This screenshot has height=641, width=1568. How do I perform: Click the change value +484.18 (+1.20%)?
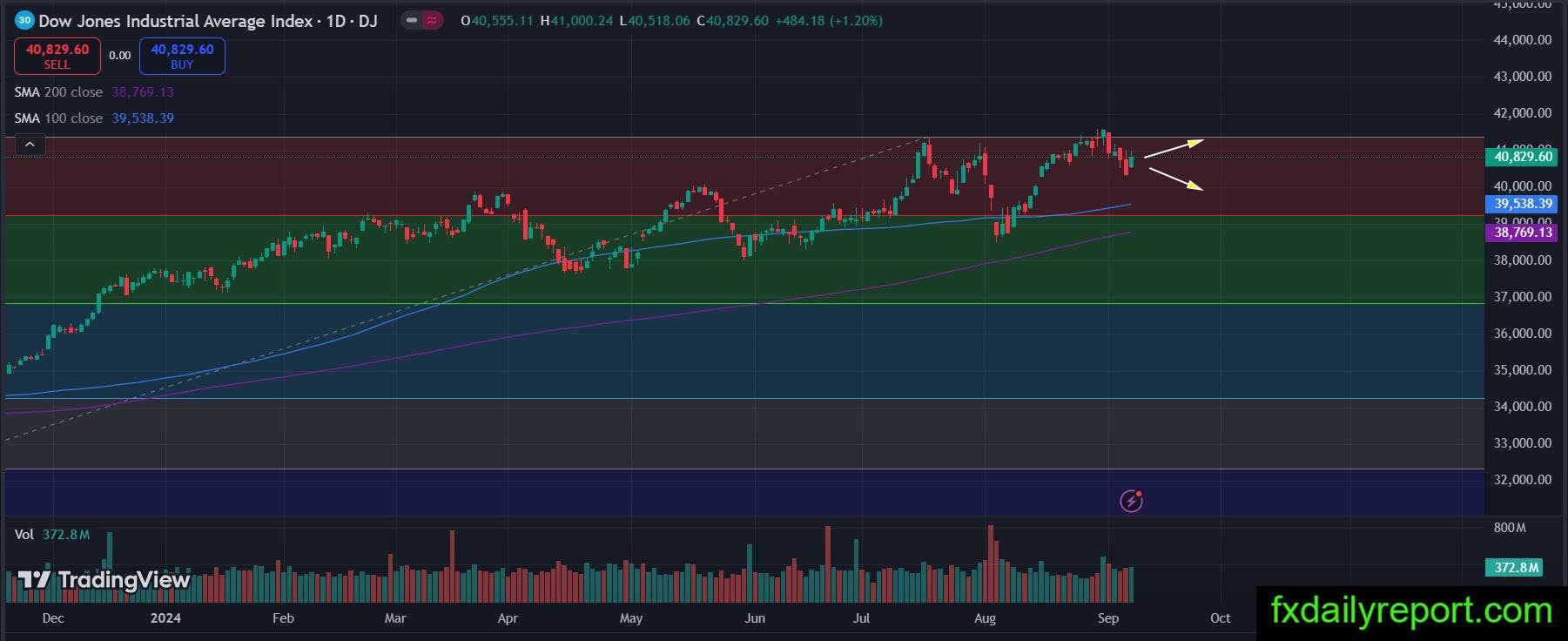tap(830, 21)
